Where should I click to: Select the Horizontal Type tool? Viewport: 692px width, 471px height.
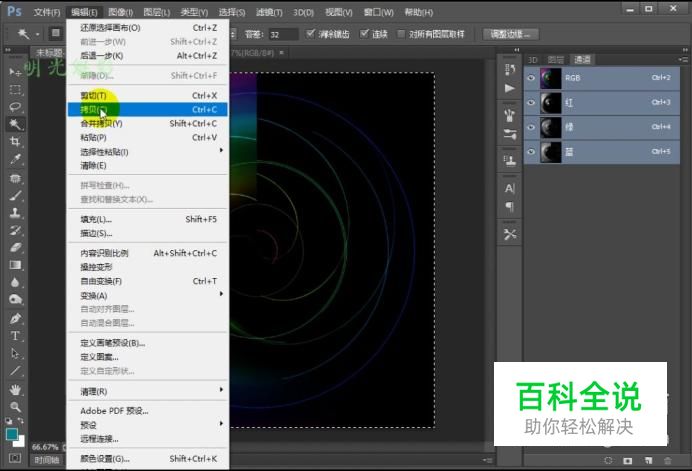pos(15,336)
